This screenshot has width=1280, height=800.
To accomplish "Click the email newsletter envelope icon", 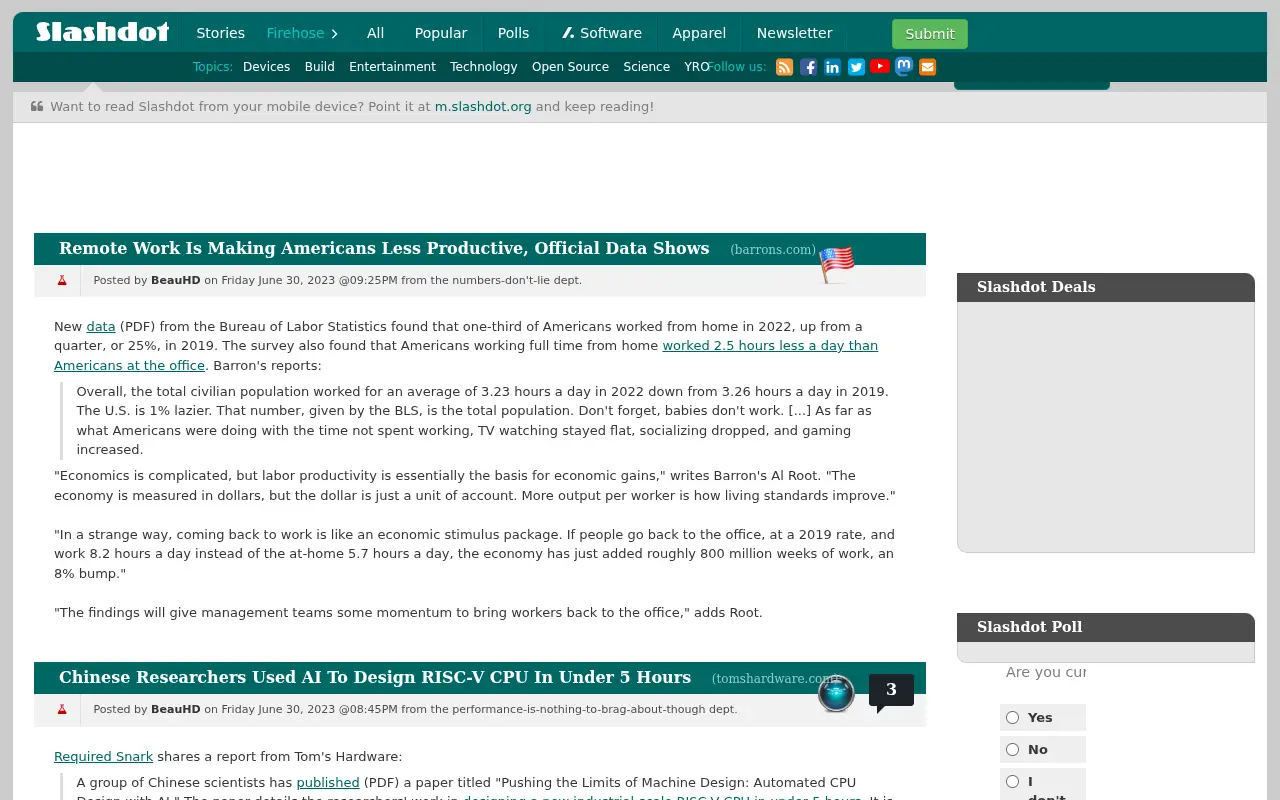I will pyautogui.click(x=928, y=67).
